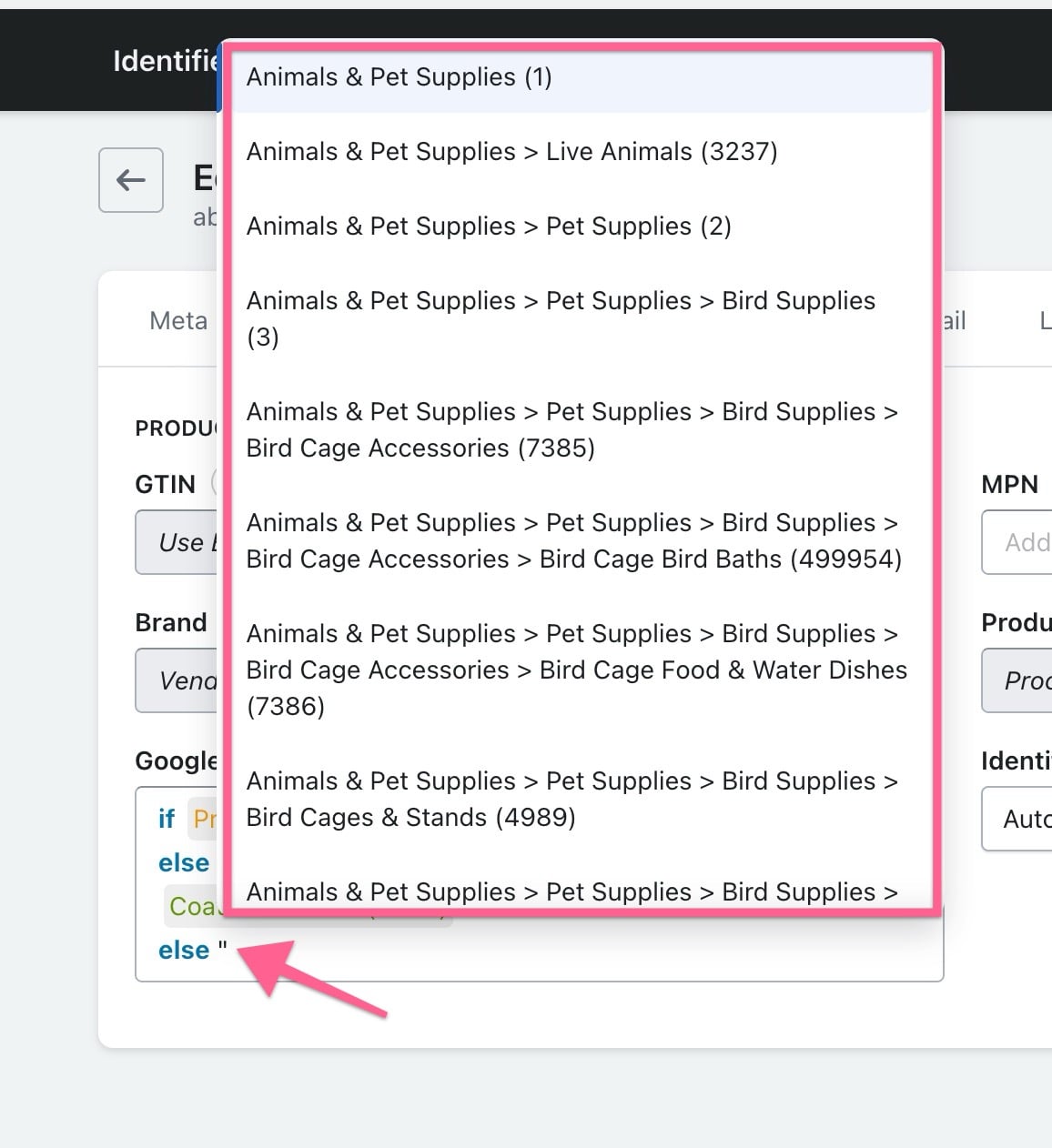Select Bird Cage Food & Water Dishes
This screenshot has height=1148, width=1052.
pos(582,670)
